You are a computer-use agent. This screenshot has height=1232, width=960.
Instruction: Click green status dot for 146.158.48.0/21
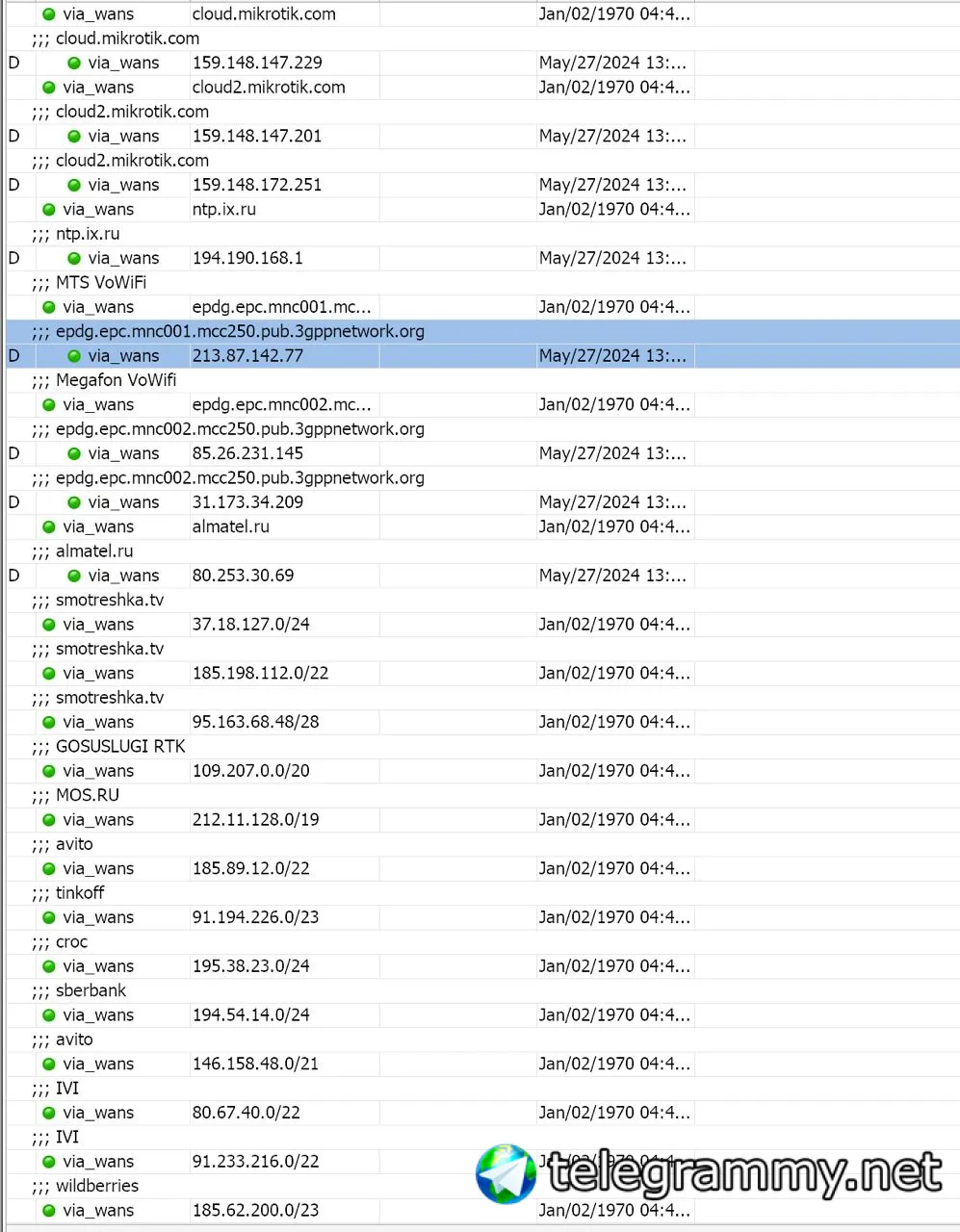coord(49,1064)
